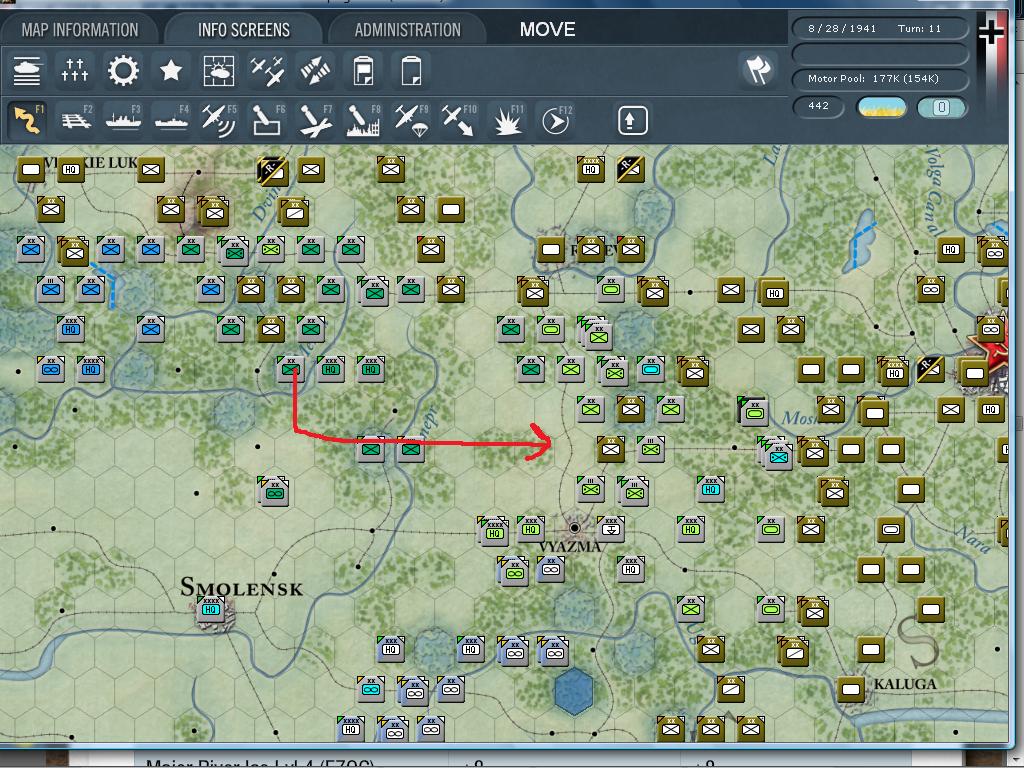Open the air doctrine planes icon
The image size is (1024, 768).
click(267, 71)
